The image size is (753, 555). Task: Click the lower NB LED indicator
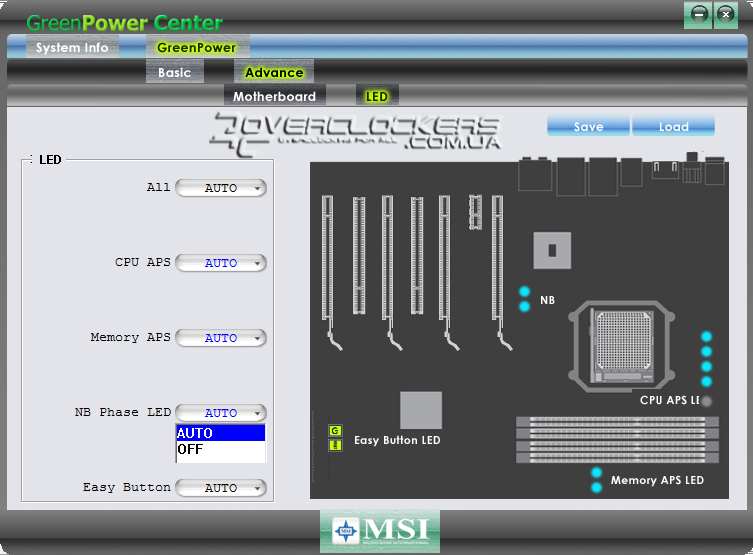(524, 306)
